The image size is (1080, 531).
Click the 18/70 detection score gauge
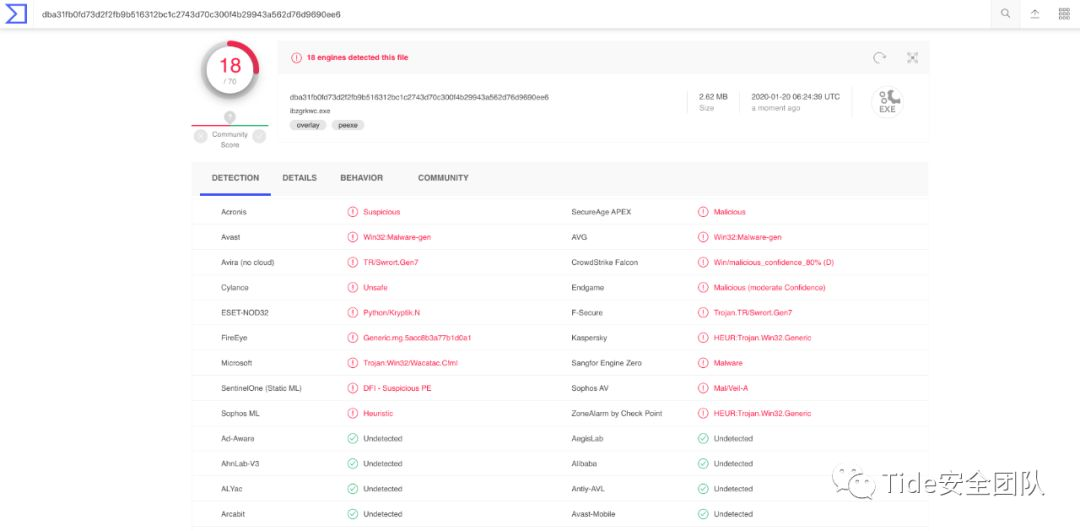[x=230, y=70]
